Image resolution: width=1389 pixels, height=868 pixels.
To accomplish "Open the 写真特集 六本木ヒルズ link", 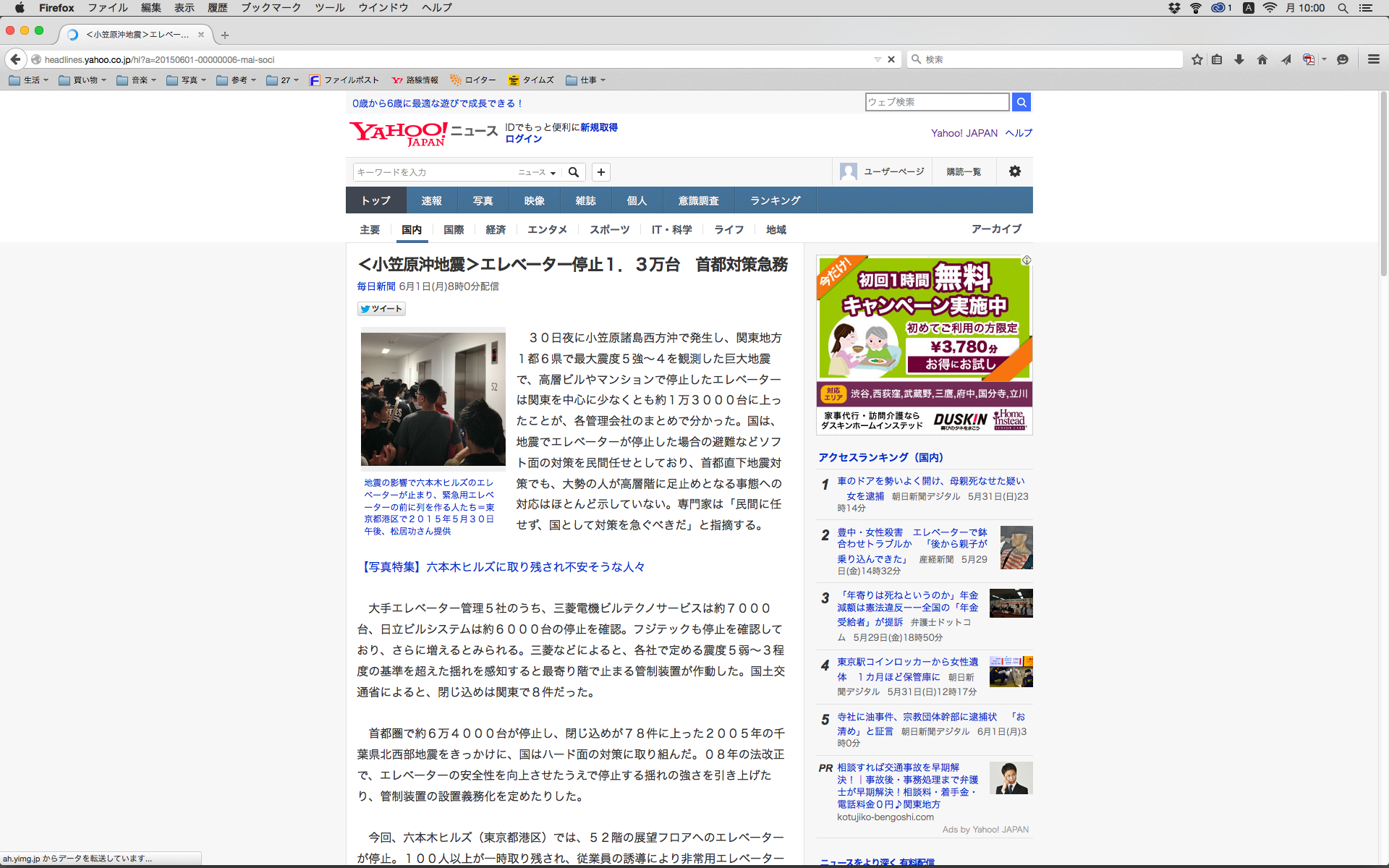I will pyautogui.click(x=501, y=566).
